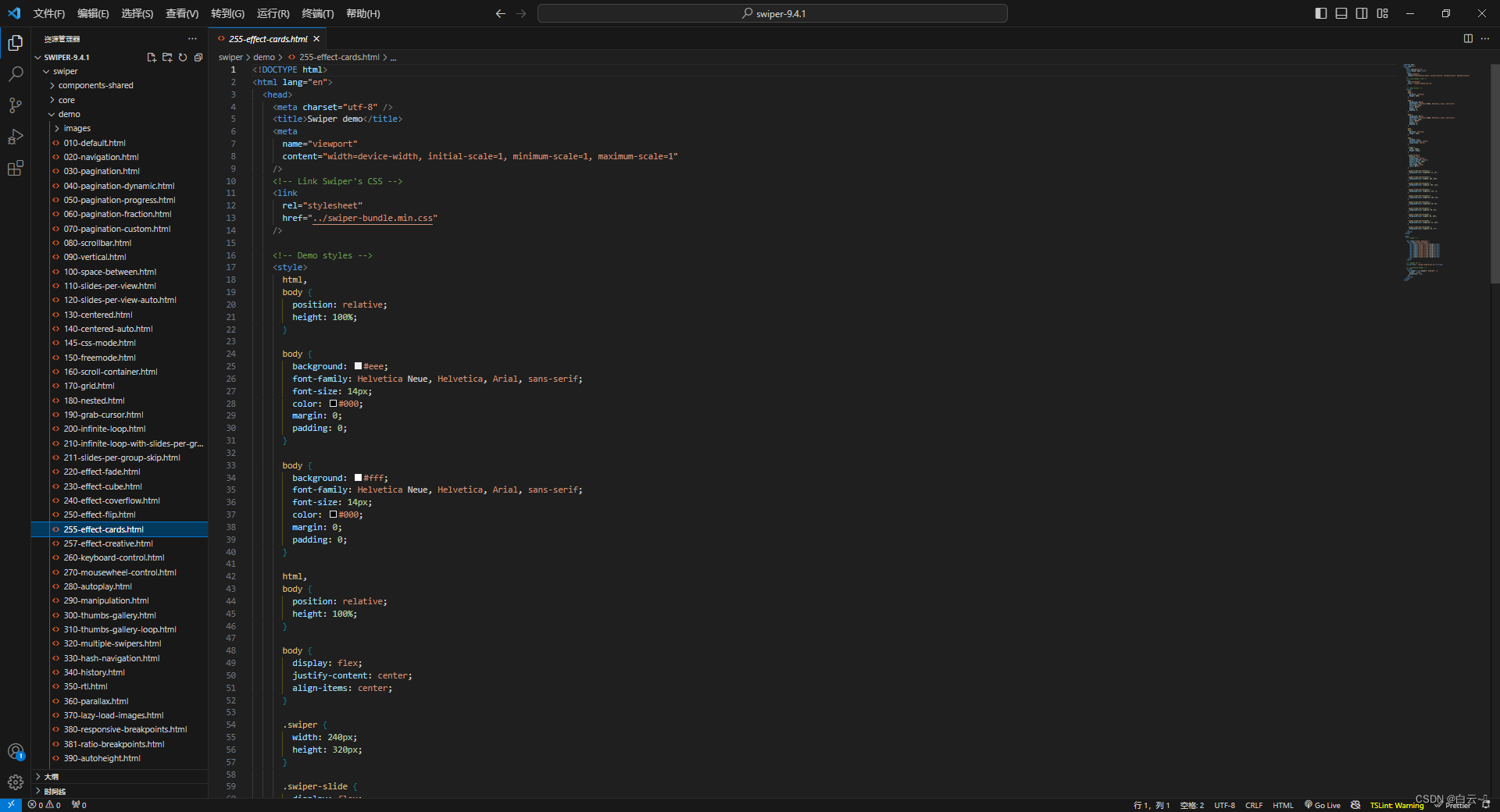Open go-to-line via 行 1, 列 1
This screenshot has width=1500, height=812.
click(1151, 805)
